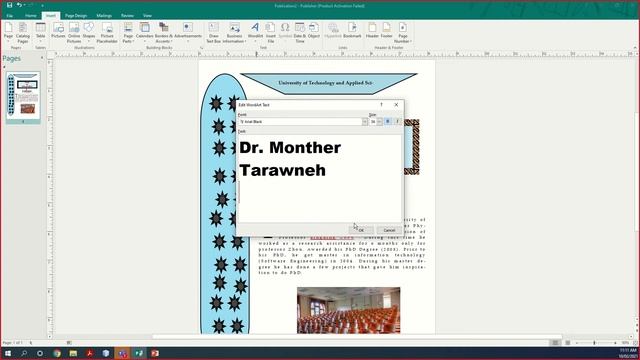The width and height of the screenshot is (640, 360).
Task: Open Adobe Acrobat from the taskbar
Action: (x=89, y=353)
